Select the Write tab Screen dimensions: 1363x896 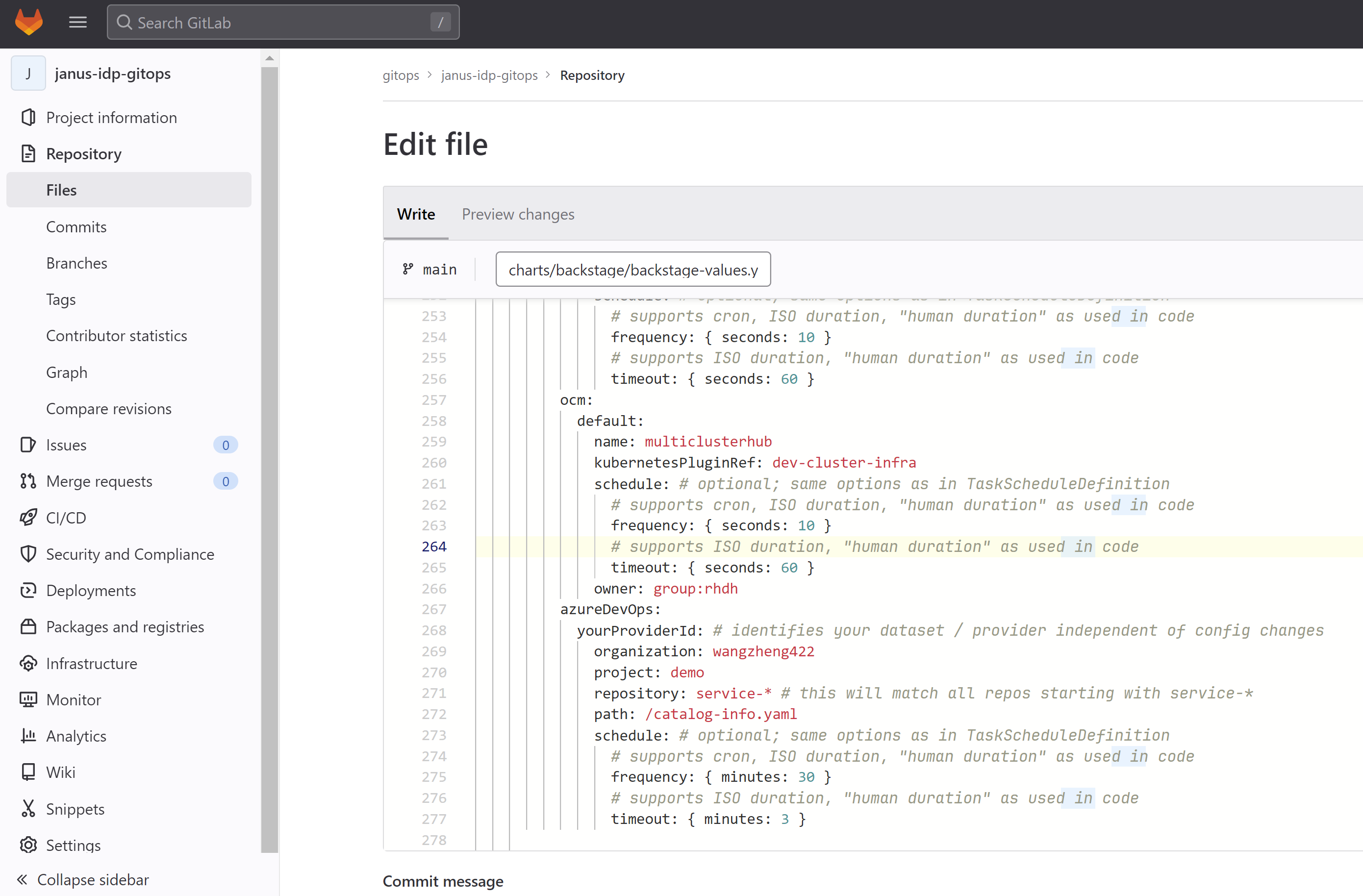point(416,214)
